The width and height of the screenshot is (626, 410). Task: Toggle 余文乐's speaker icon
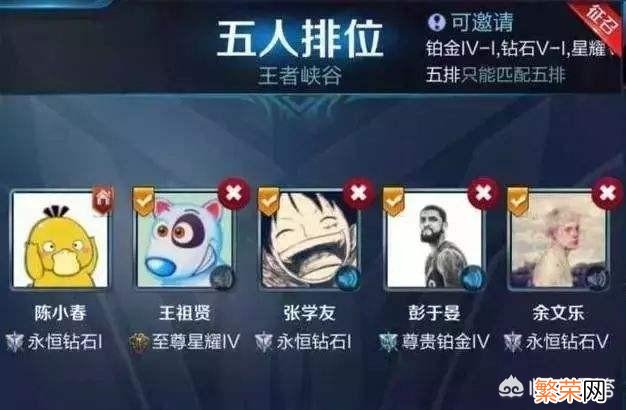(596, 277)
